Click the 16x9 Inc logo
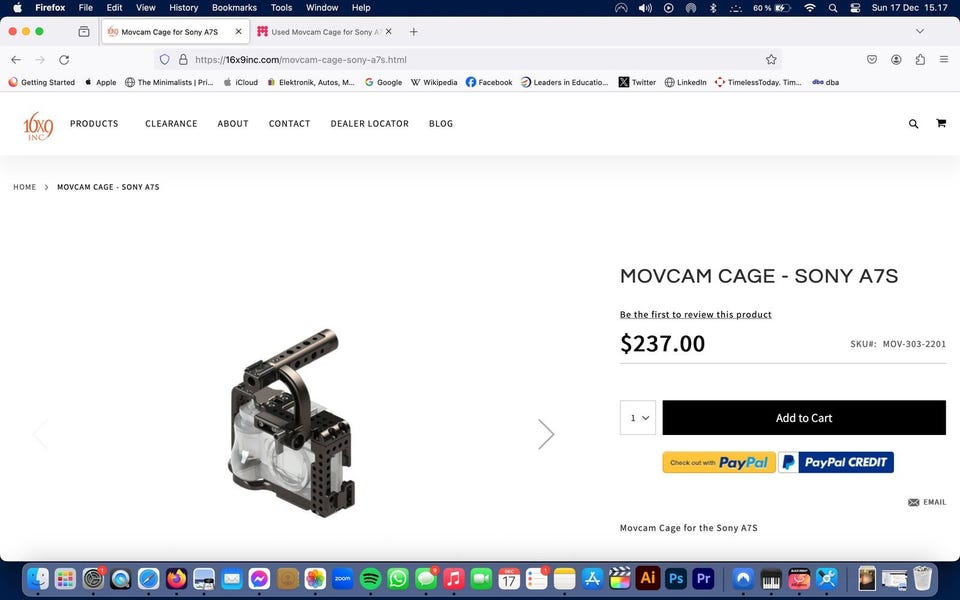Screen dimensions: 960x600 (38, 126)
